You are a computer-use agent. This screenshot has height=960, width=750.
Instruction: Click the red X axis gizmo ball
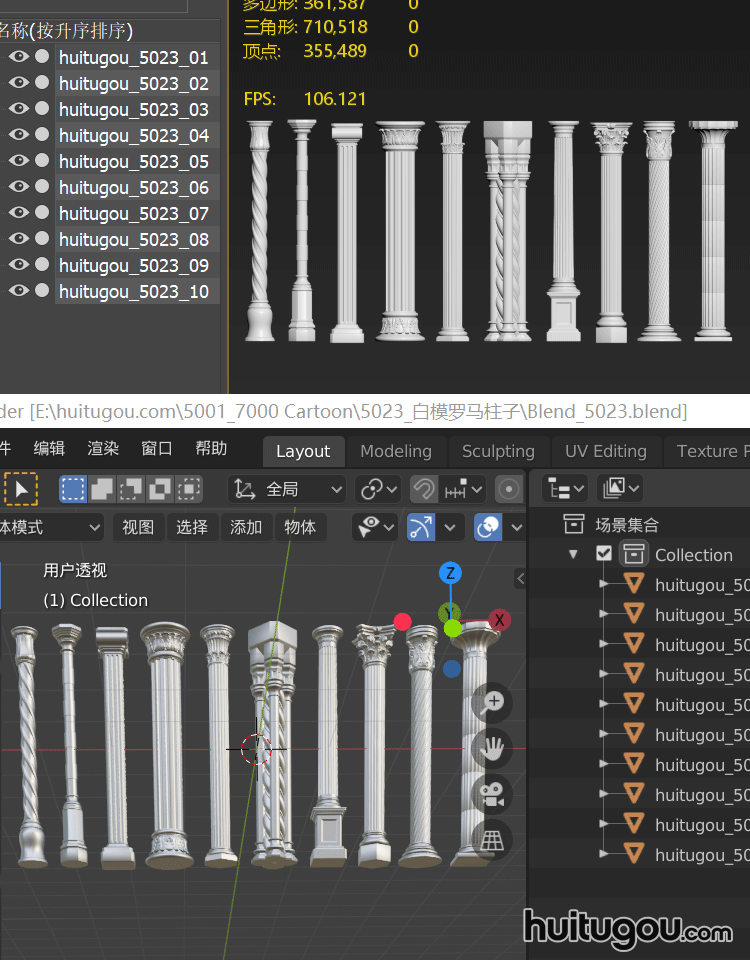click(499, 620)
